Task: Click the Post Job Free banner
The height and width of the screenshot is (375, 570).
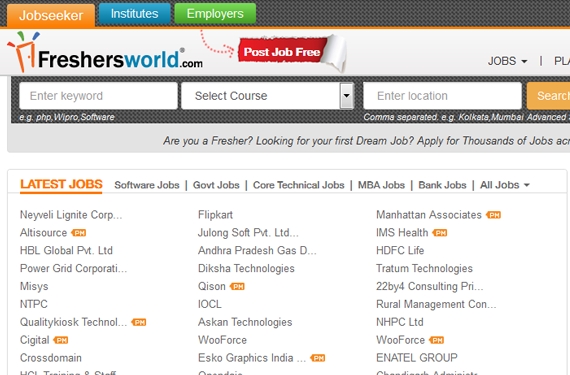Action: 291,53
